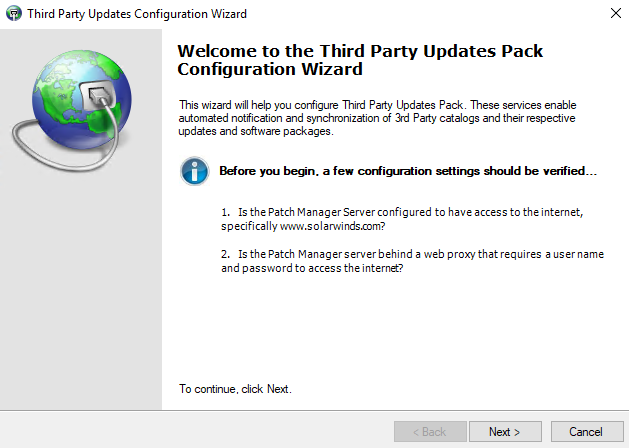This screenshot has height=448, width=629.
Task: Click the Next button
Action: (x=504, y=432)
